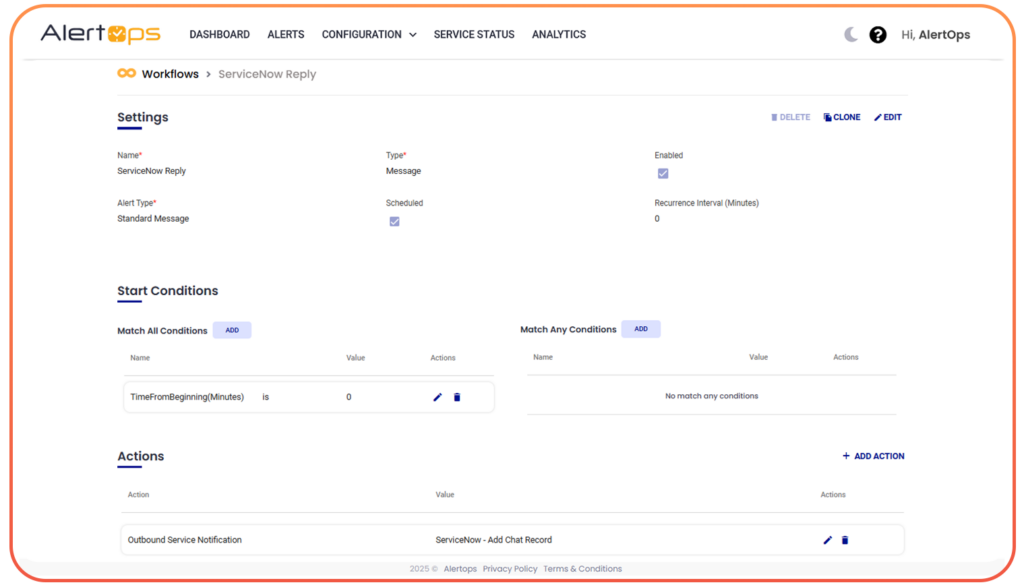Click DELETE in the Settings toolbar
The image size is (1024, 587).
(x=790, y=116)
